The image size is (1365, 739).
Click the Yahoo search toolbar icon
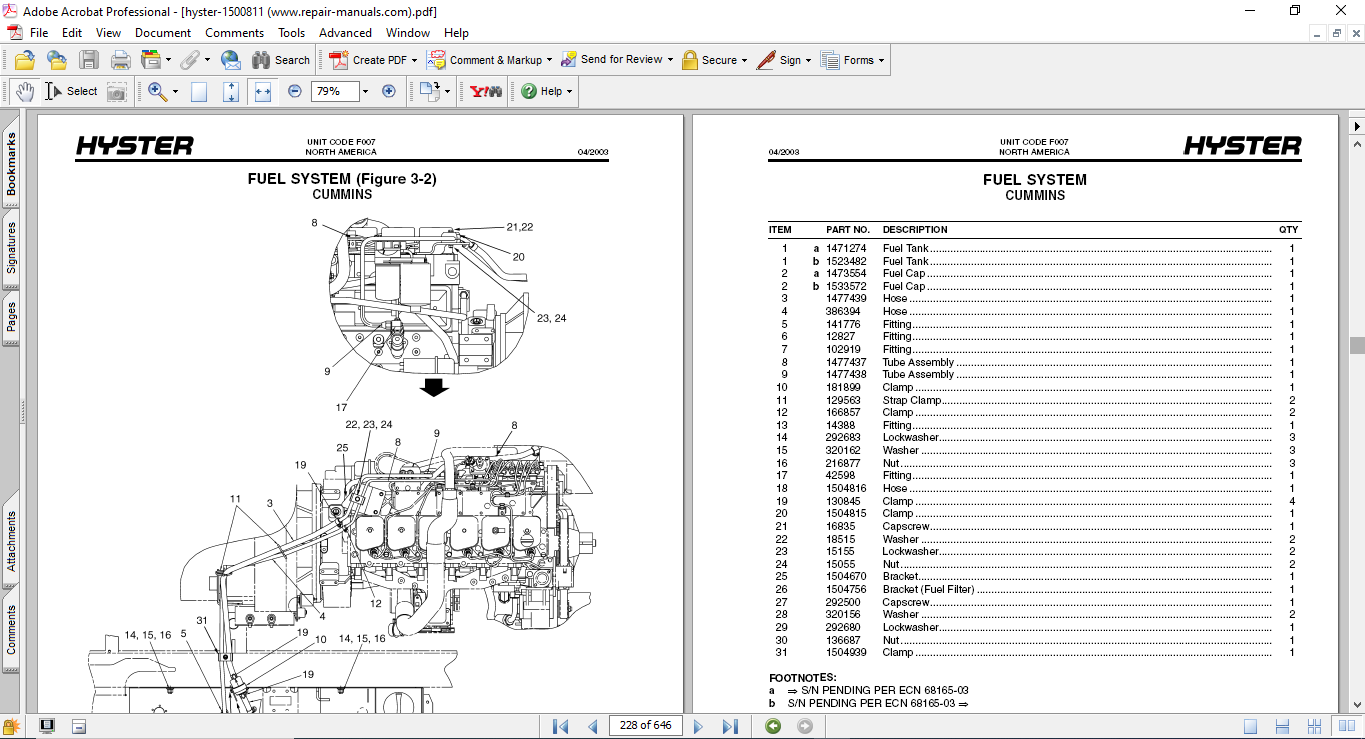pos(486,91)
